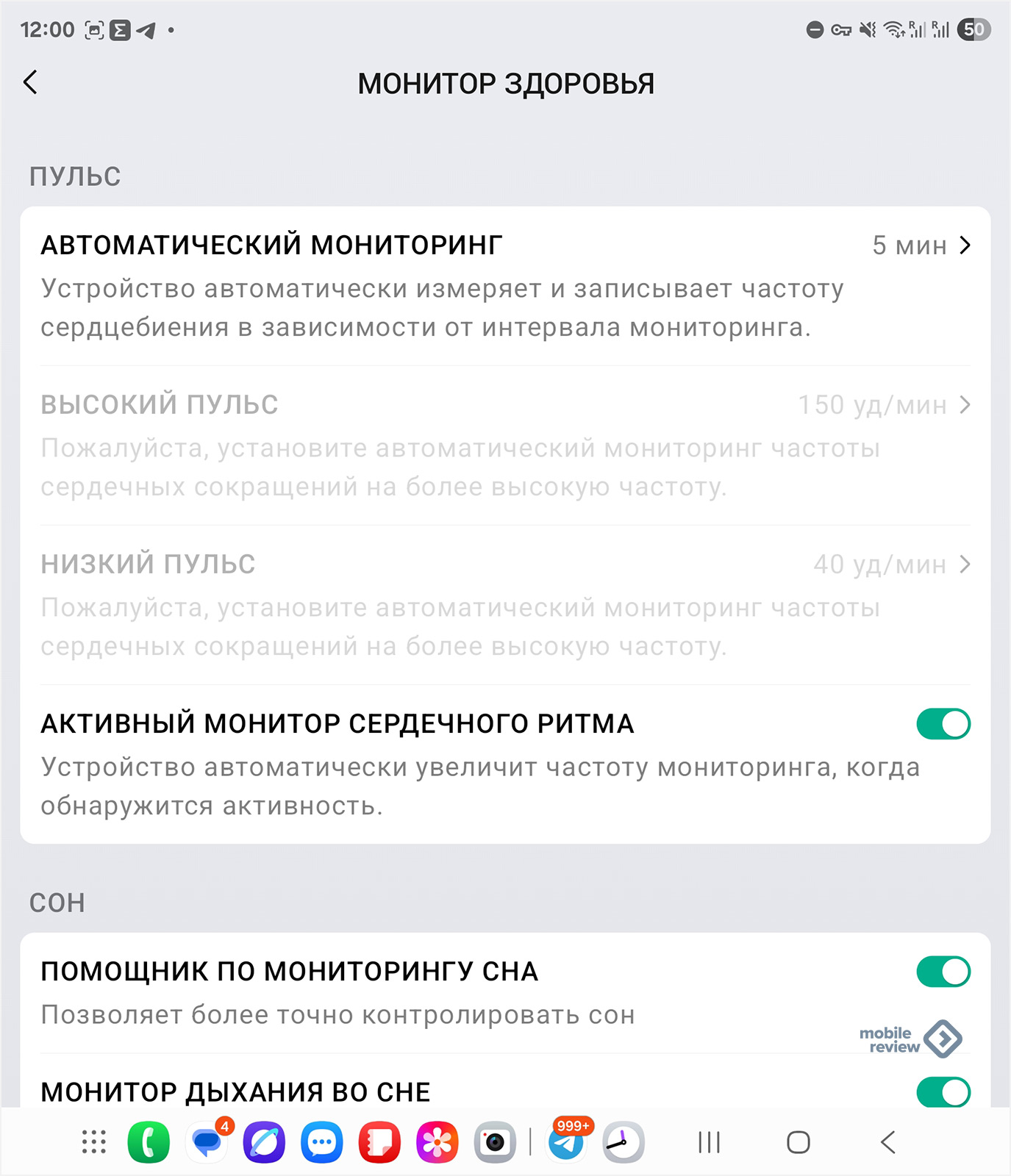Open the Camera app in taskbar
1011x1176 pixels.
point(495,1142)
